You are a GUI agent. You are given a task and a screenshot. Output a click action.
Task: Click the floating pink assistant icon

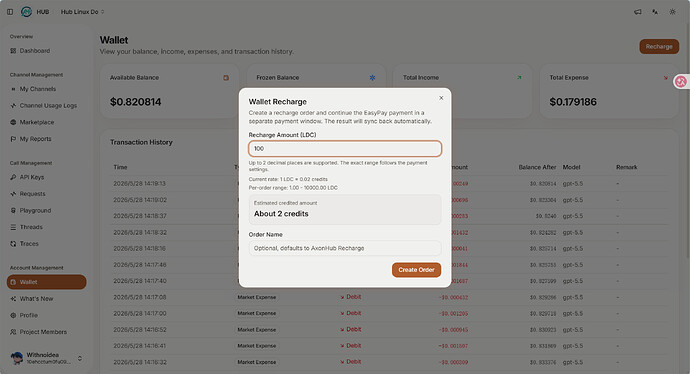[681, 81]
